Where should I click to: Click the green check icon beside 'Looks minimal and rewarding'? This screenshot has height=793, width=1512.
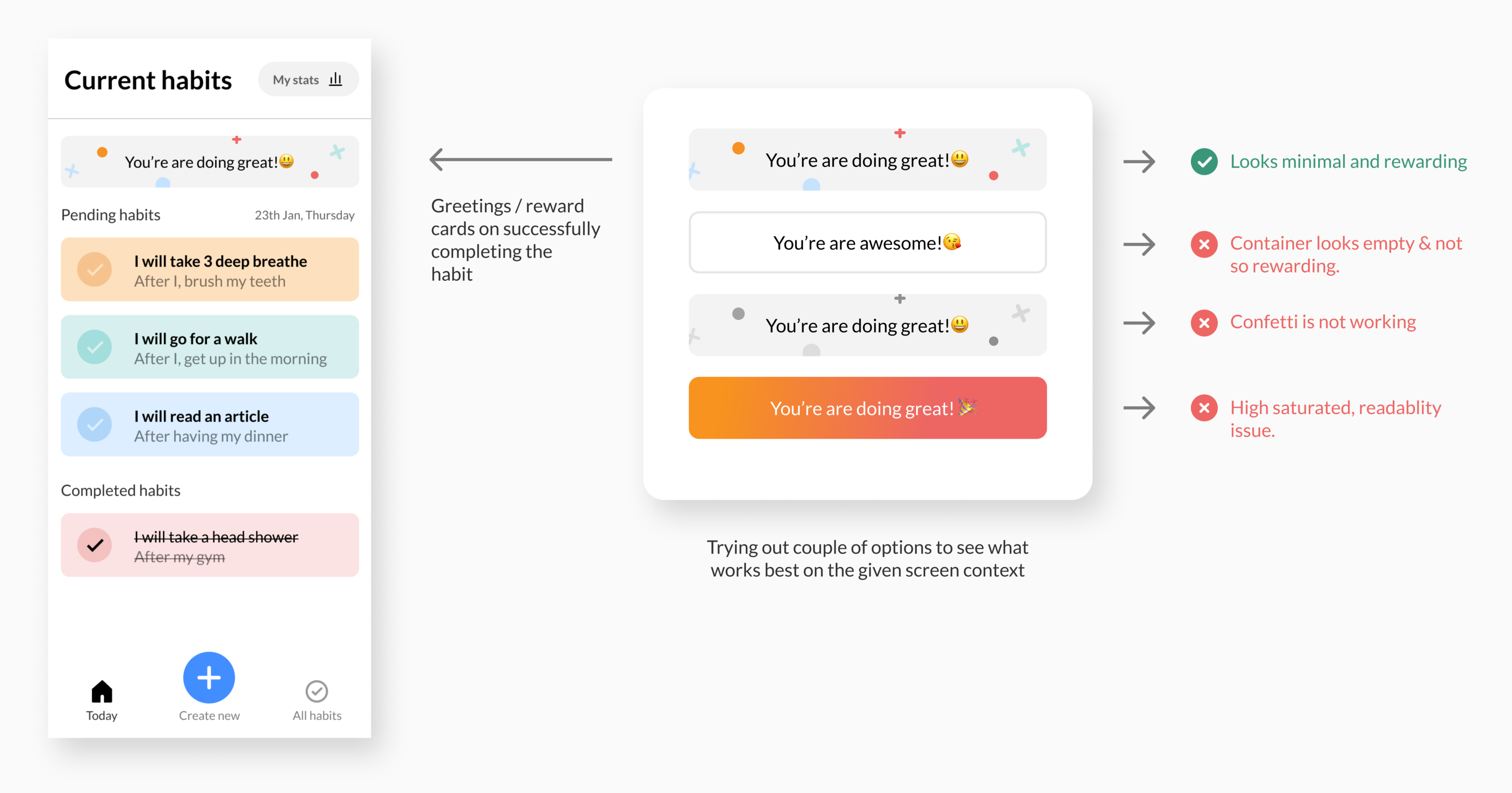click(x=1204, y=161)
